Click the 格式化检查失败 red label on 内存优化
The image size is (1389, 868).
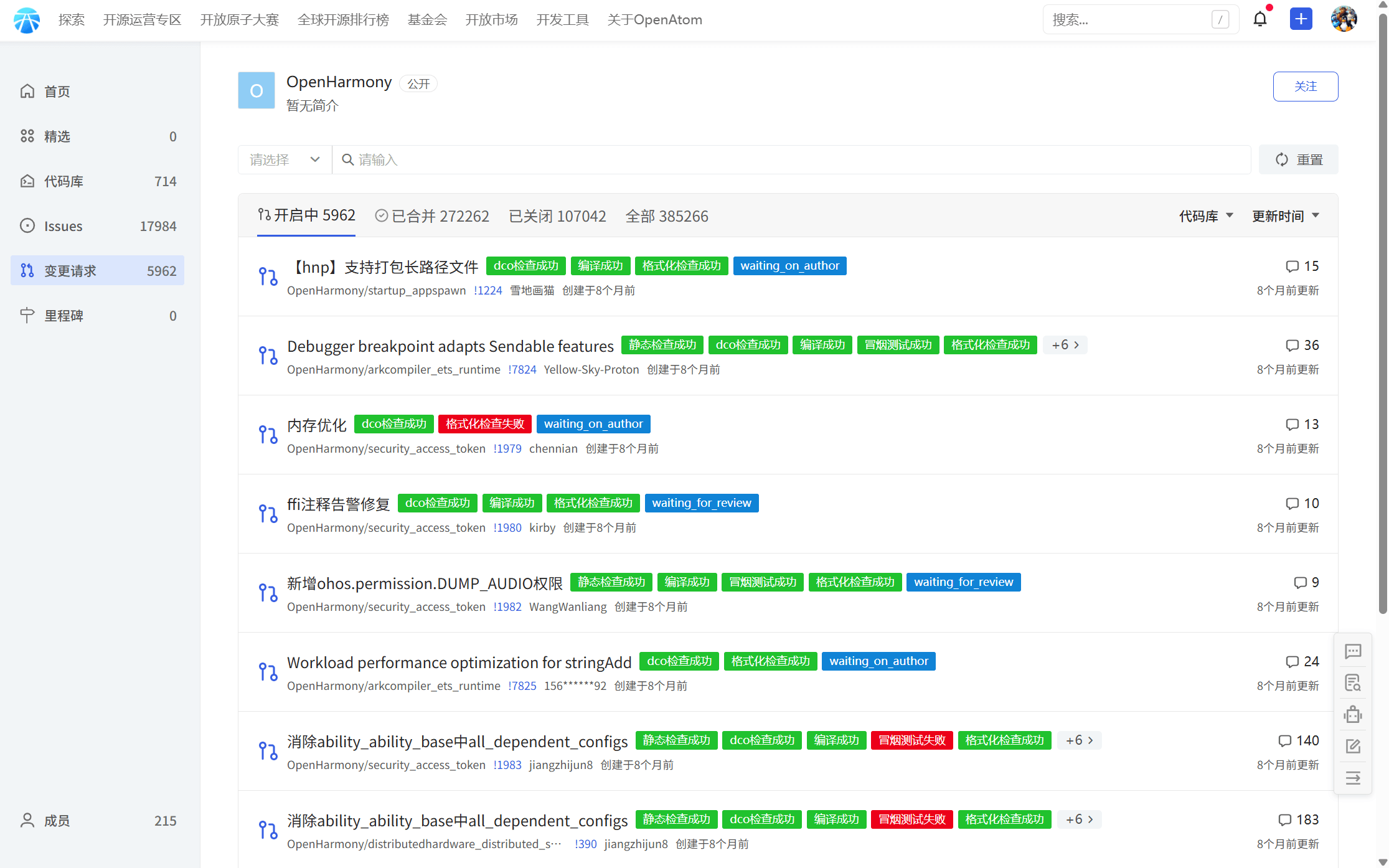(x=485, y=424)
